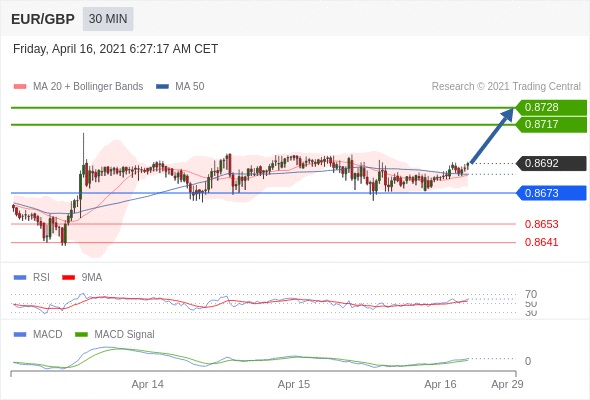Click the MACD Signal green legend swatch
Viewport: 590px width, 400px height.
click(x=81, y=334)
